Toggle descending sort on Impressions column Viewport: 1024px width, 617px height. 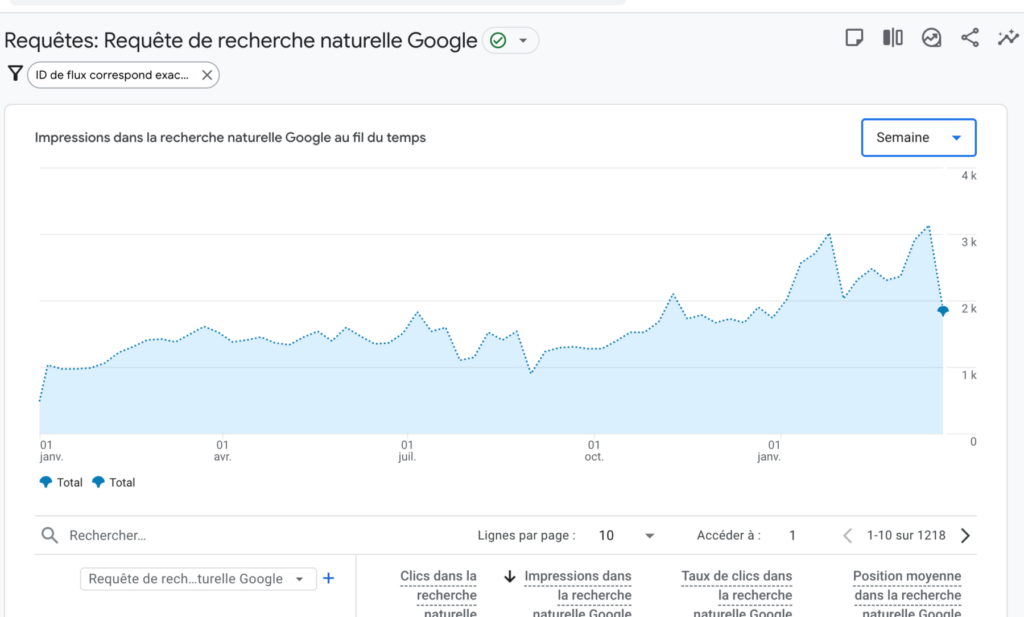[510, 576]
